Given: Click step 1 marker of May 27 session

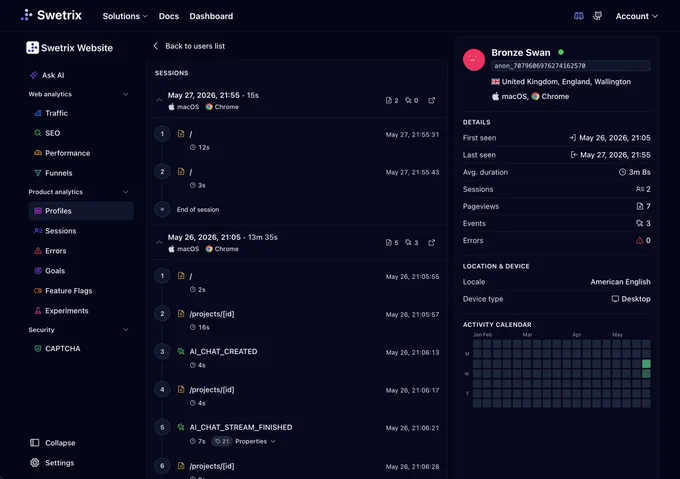Looking at the screenshot, I should coord(162,134).
